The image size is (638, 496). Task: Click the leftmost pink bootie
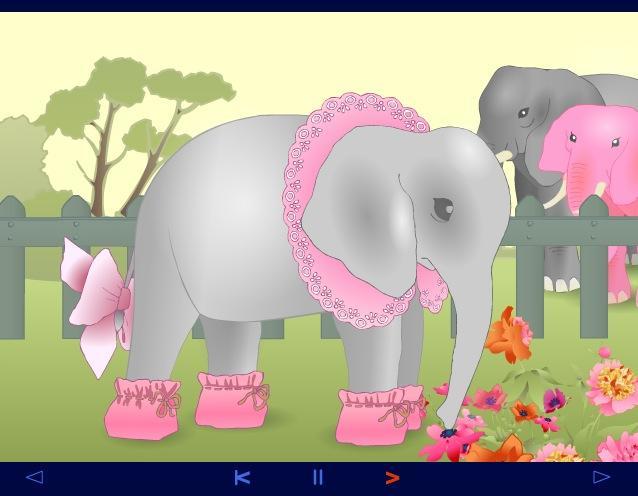coord(142,407)
